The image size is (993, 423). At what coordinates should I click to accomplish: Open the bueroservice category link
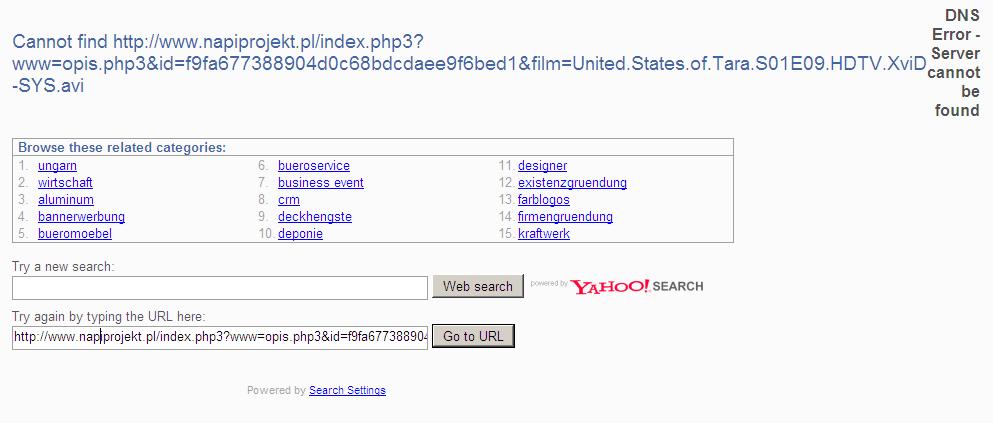(313, 166)
